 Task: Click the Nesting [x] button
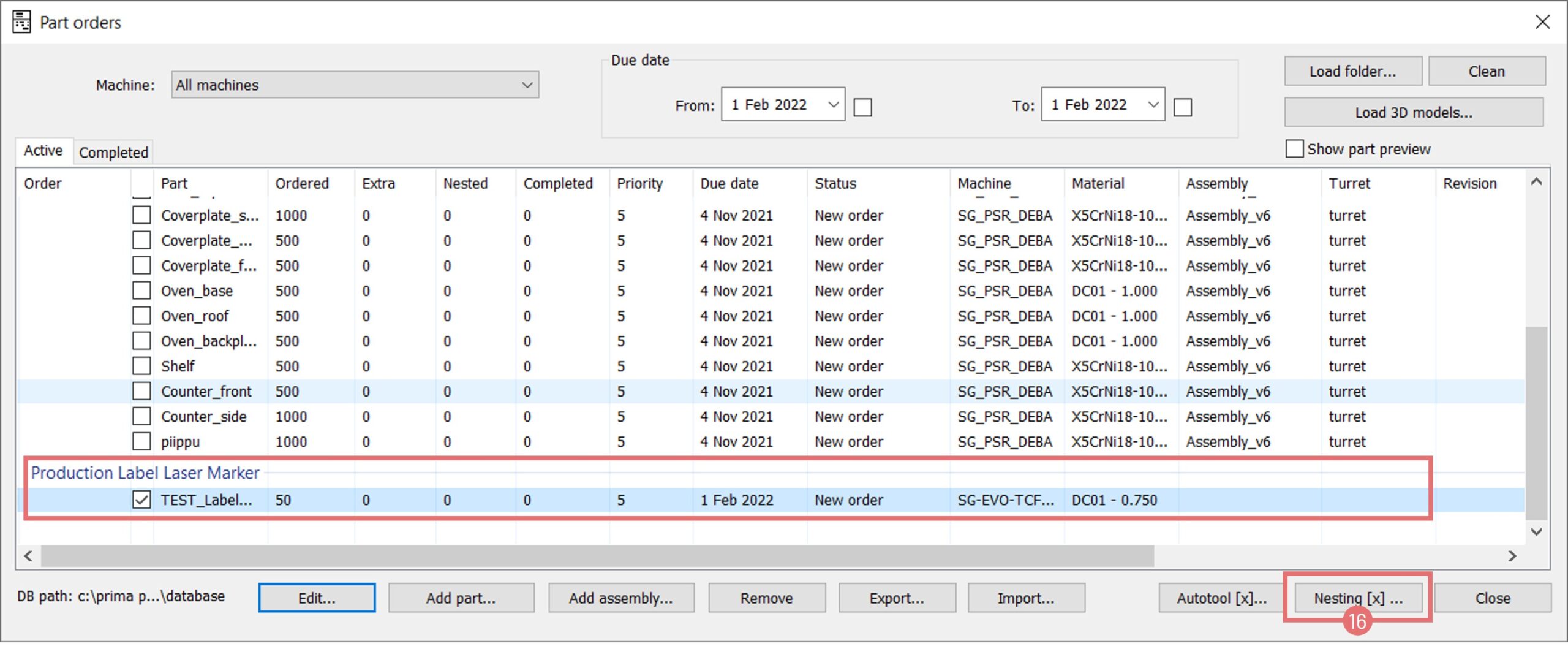coord(1357,598)
